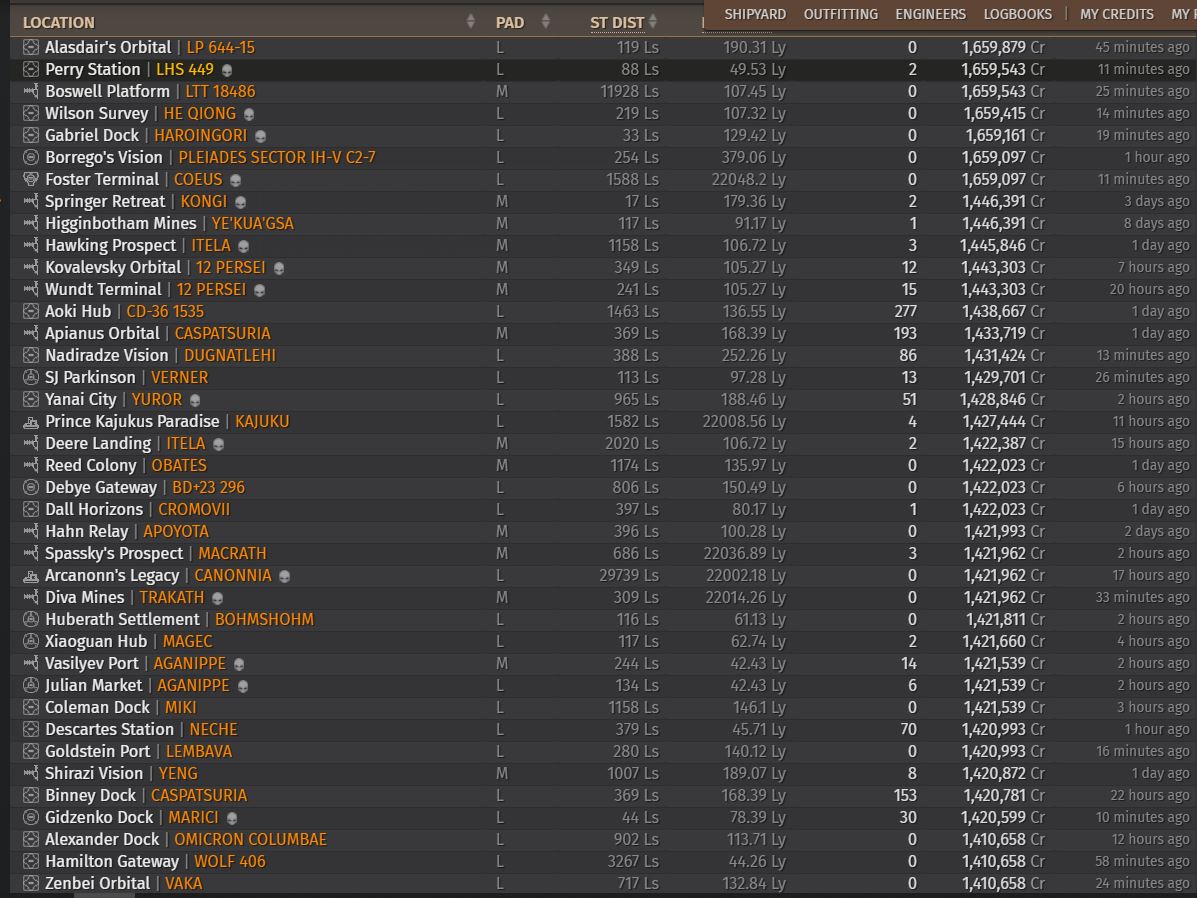Open the DUGNATLEHI system link

230,356
